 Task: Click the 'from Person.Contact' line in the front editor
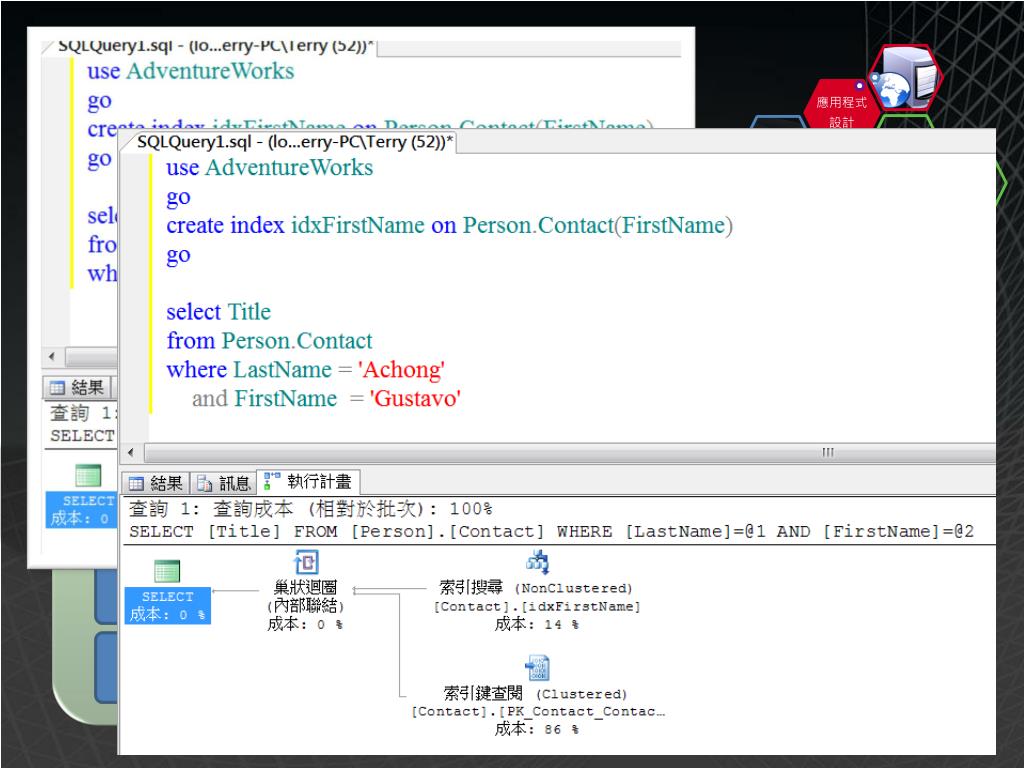(x=269, y=341)
